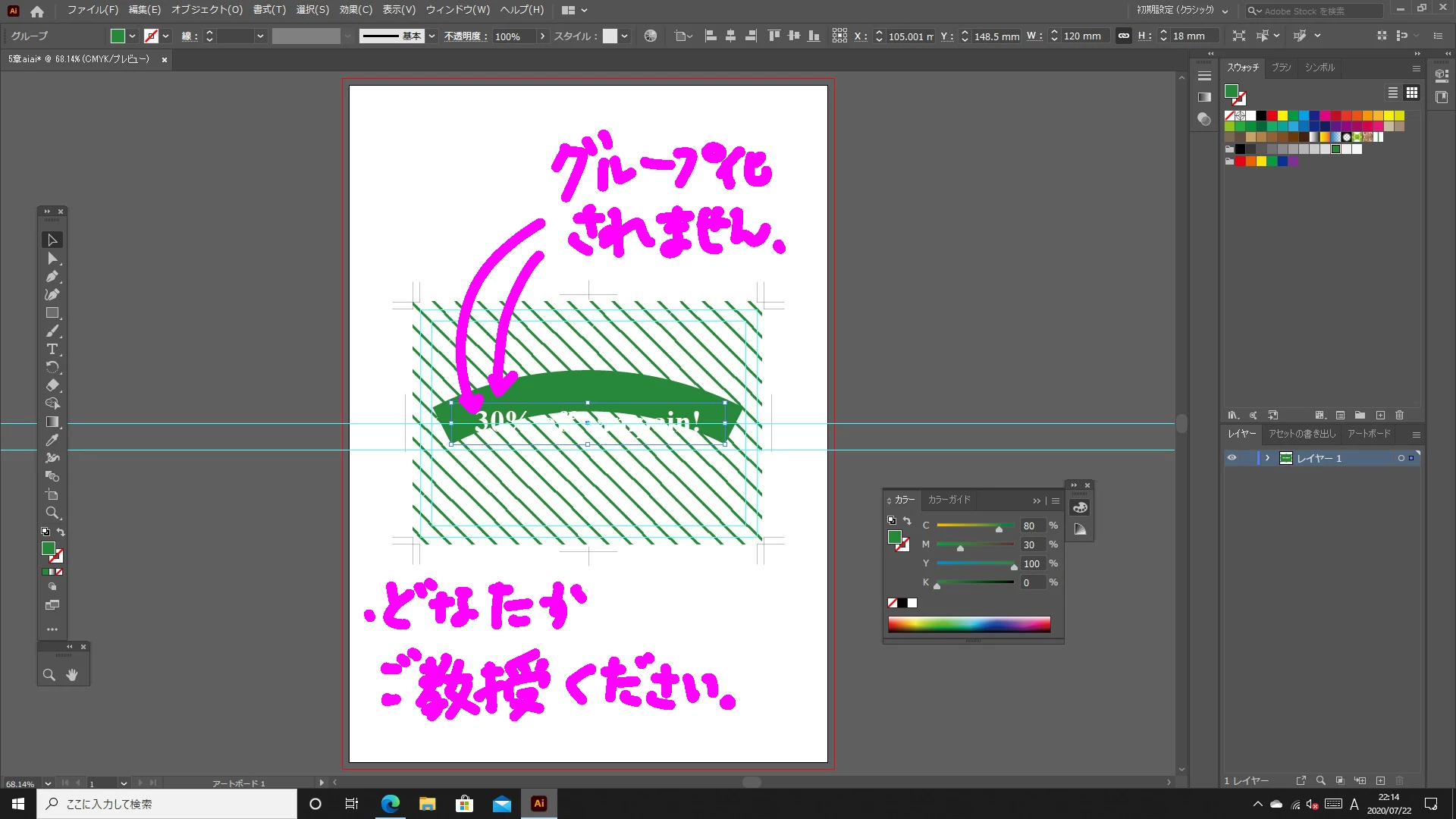Select the Eyedropper tool
Screen dimensions: 1456x819
pyautogui.click(x=52, y=440)
